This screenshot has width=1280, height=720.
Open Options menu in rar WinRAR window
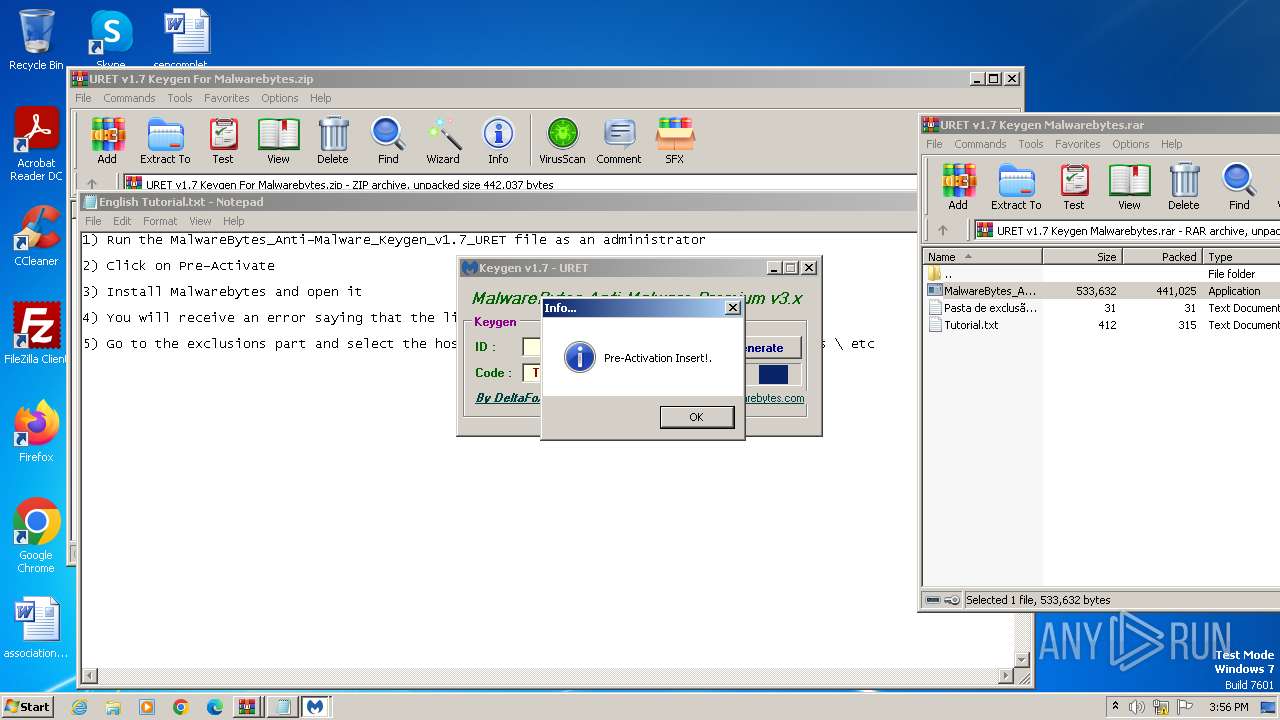[1131, 144]
